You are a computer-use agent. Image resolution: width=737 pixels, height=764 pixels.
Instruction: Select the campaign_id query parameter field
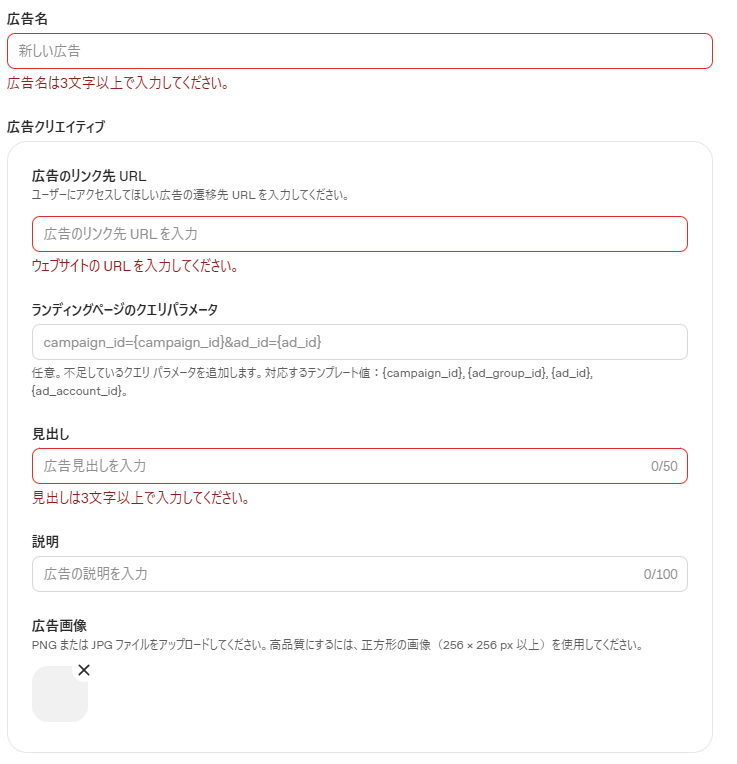click(360, 342)
